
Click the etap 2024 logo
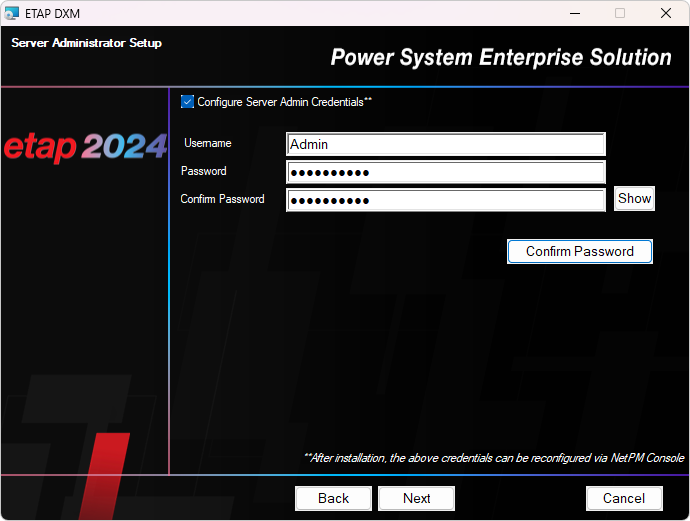[x=85, y=147]
